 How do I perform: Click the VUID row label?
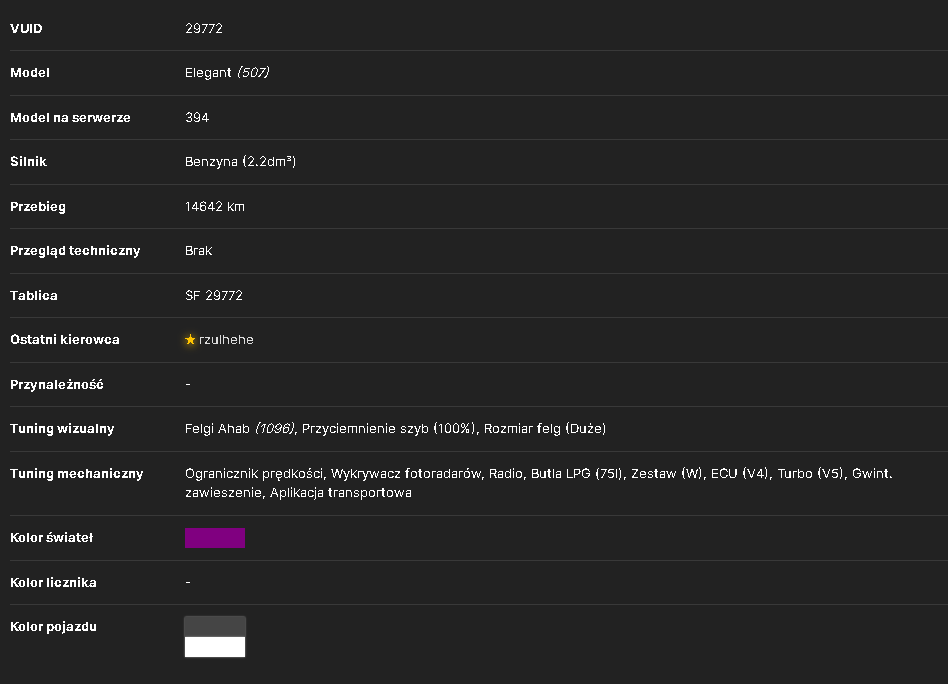coord(26,28)
